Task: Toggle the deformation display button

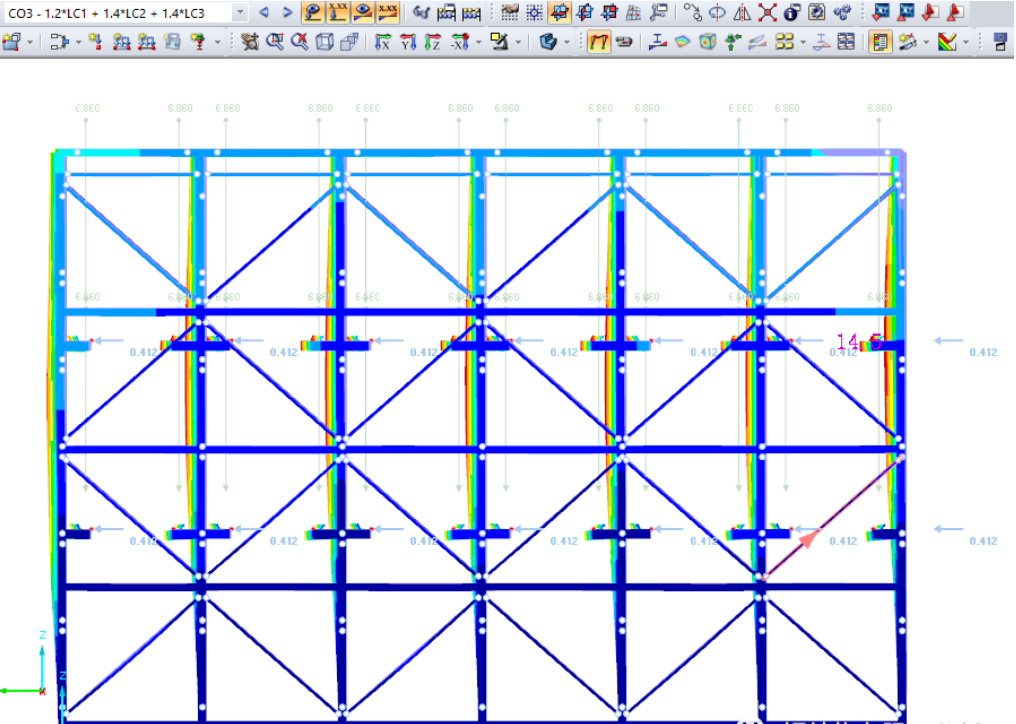Action: (599, 42)
